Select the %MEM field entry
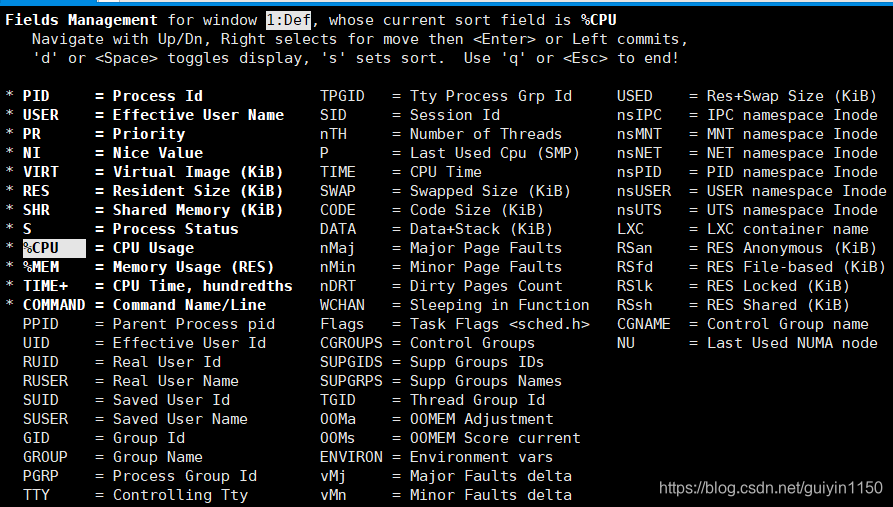This screenshot has width=893, height=507. pos(40,267)
